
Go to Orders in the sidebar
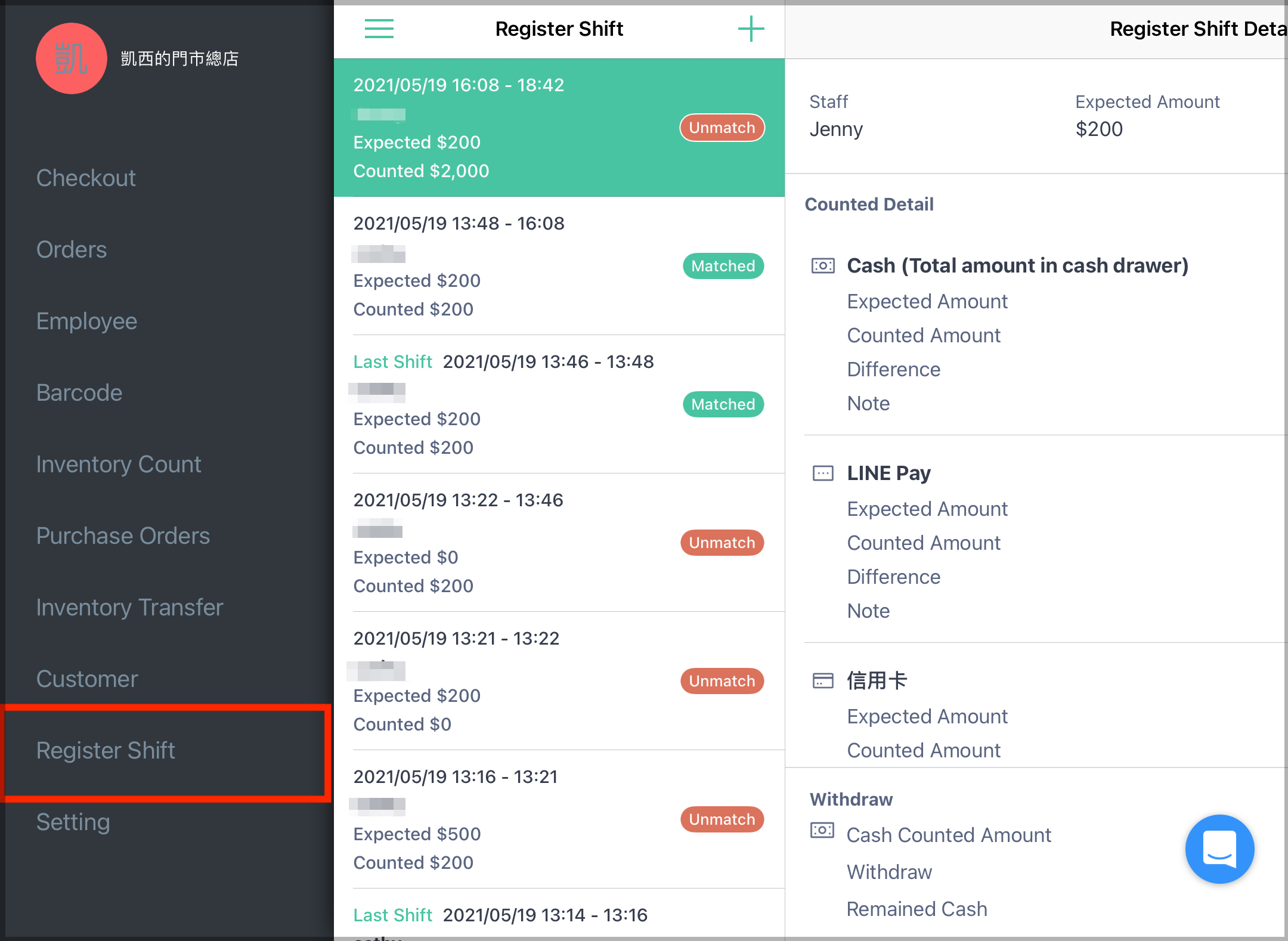72,249
